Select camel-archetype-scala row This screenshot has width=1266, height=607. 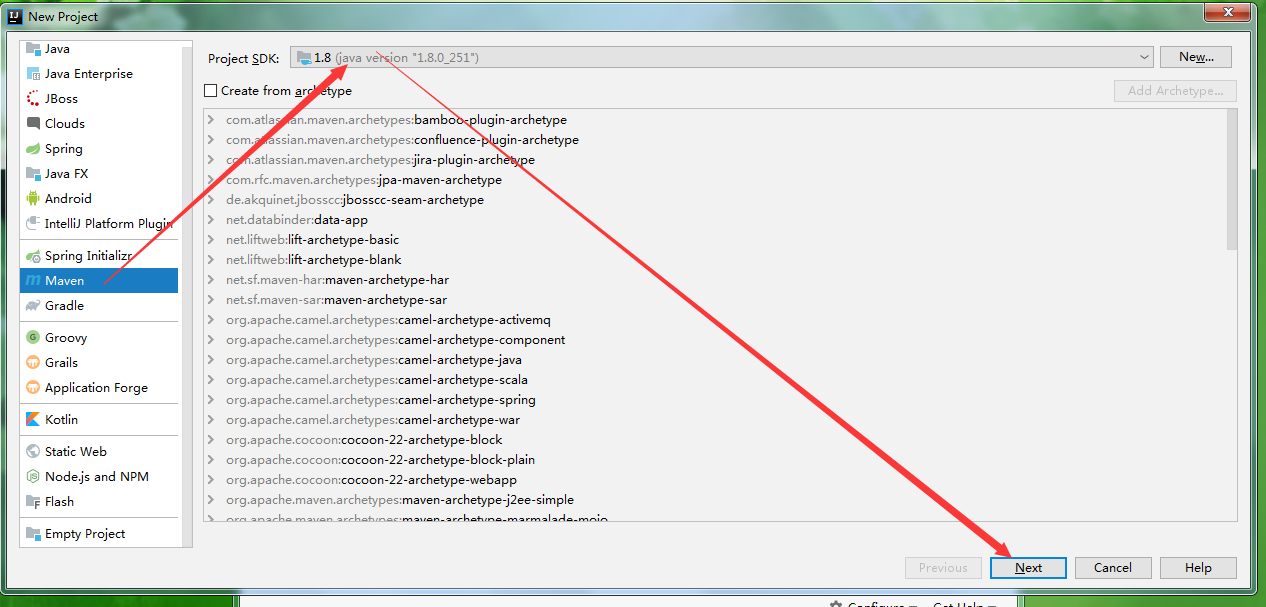tap(714, 380)
